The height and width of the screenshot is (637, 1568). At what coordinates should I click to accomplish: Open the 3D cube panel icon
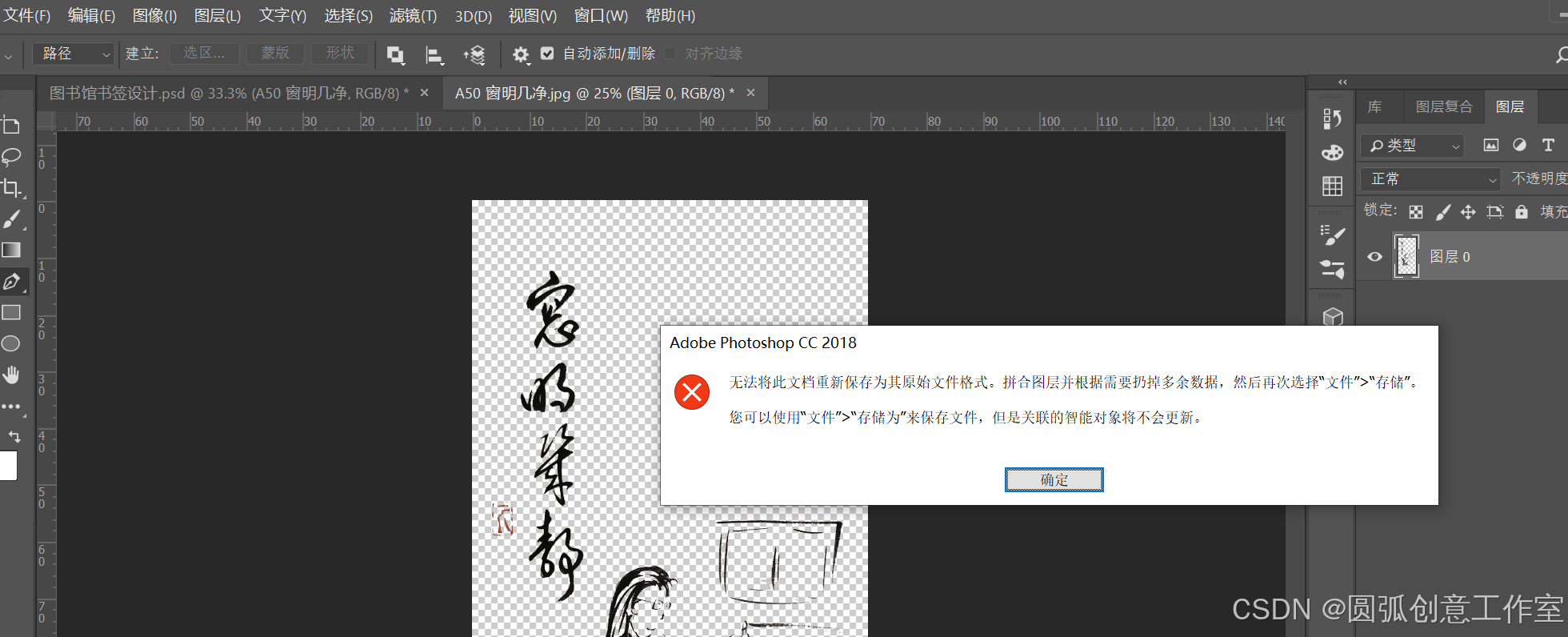click(x=1332, y=317)
